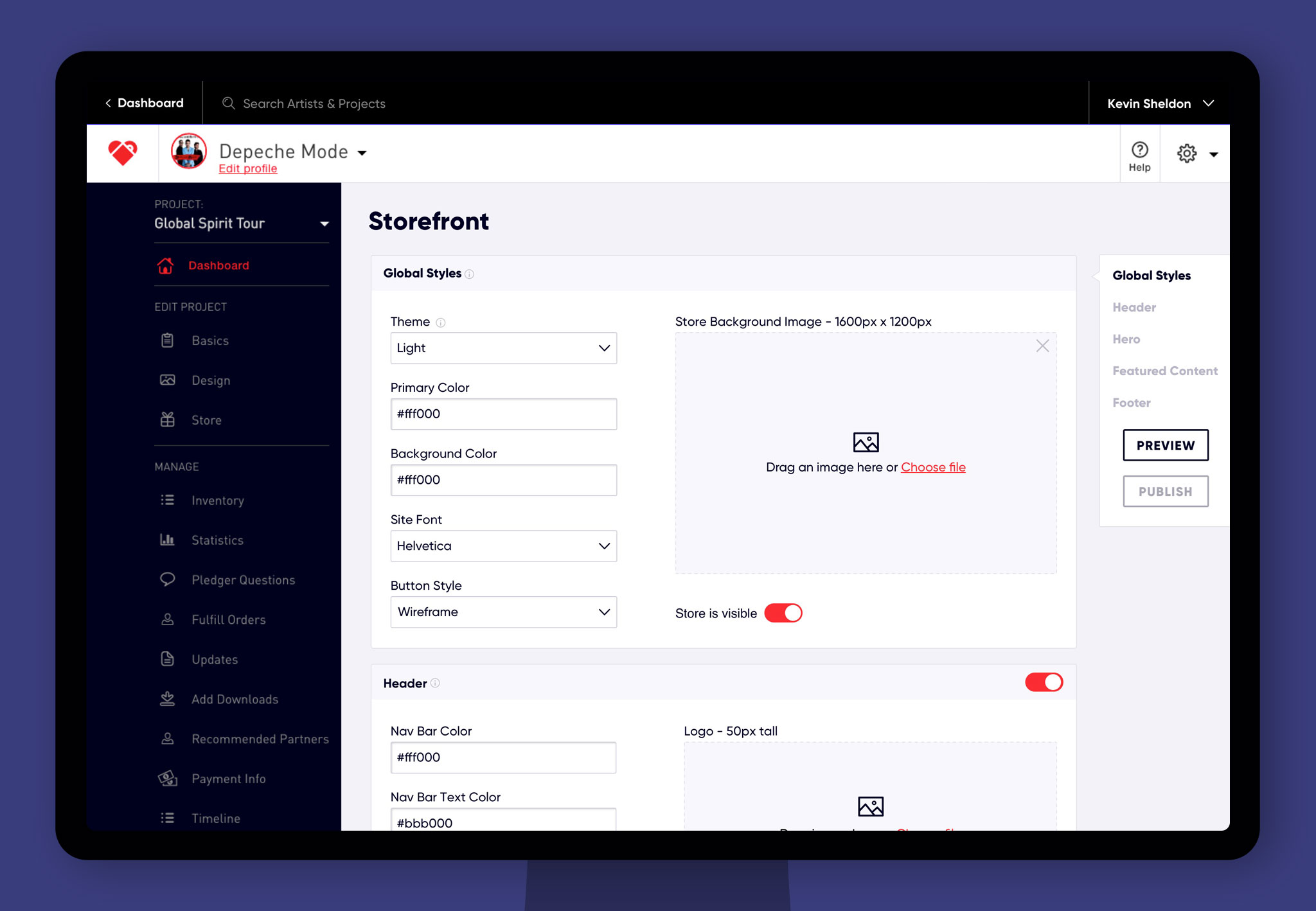1316x911 pixels.
Task: Click the Store edit project icon
Action: [167, 419]
